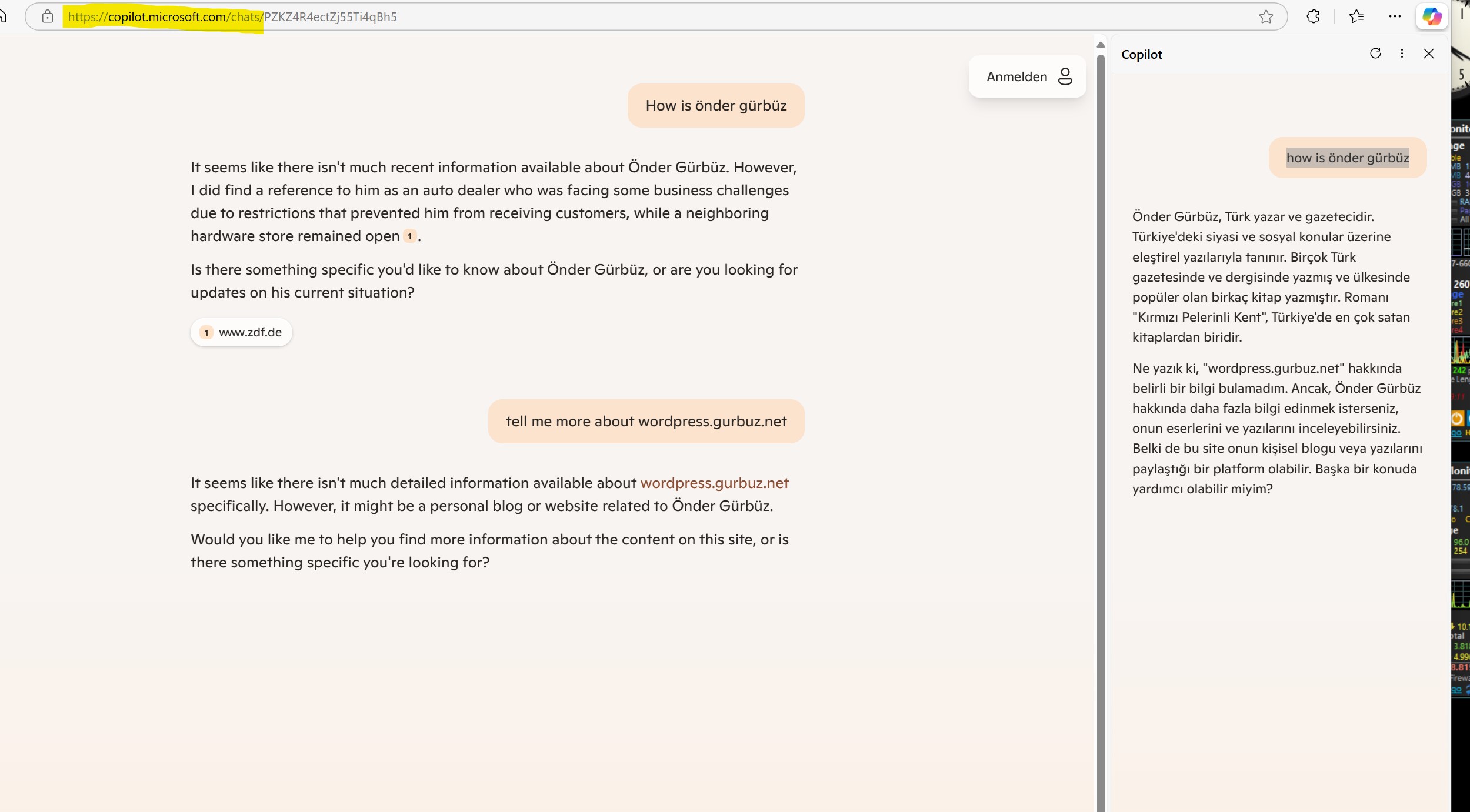
Task: Open the www.zdf.de source chip
Action: click(241, 332)
